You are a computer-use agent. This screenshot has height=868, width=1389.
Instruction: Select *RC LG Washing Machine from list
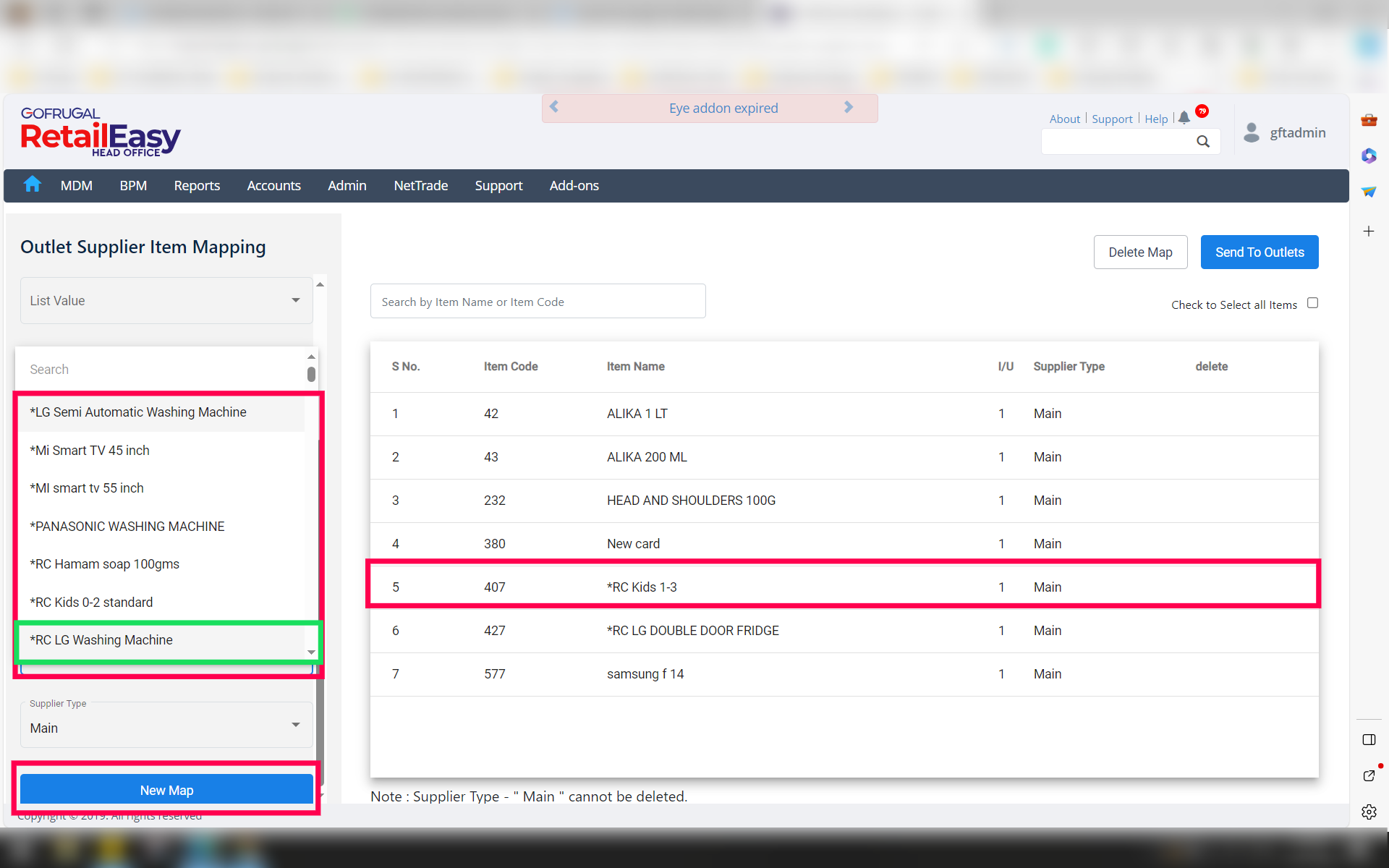[101, 640]
